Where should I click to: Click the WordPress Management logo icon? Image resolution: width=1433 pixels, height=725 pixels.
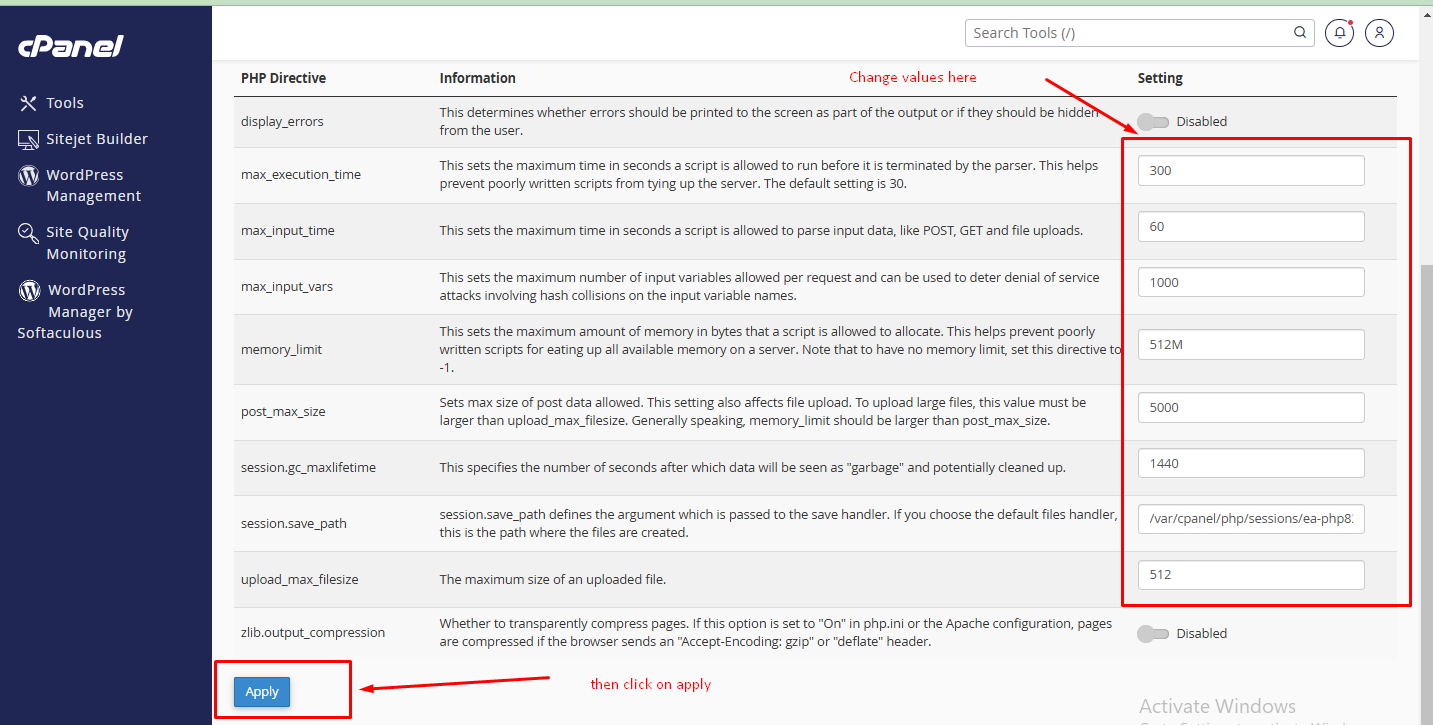click(x=29, y=176)
